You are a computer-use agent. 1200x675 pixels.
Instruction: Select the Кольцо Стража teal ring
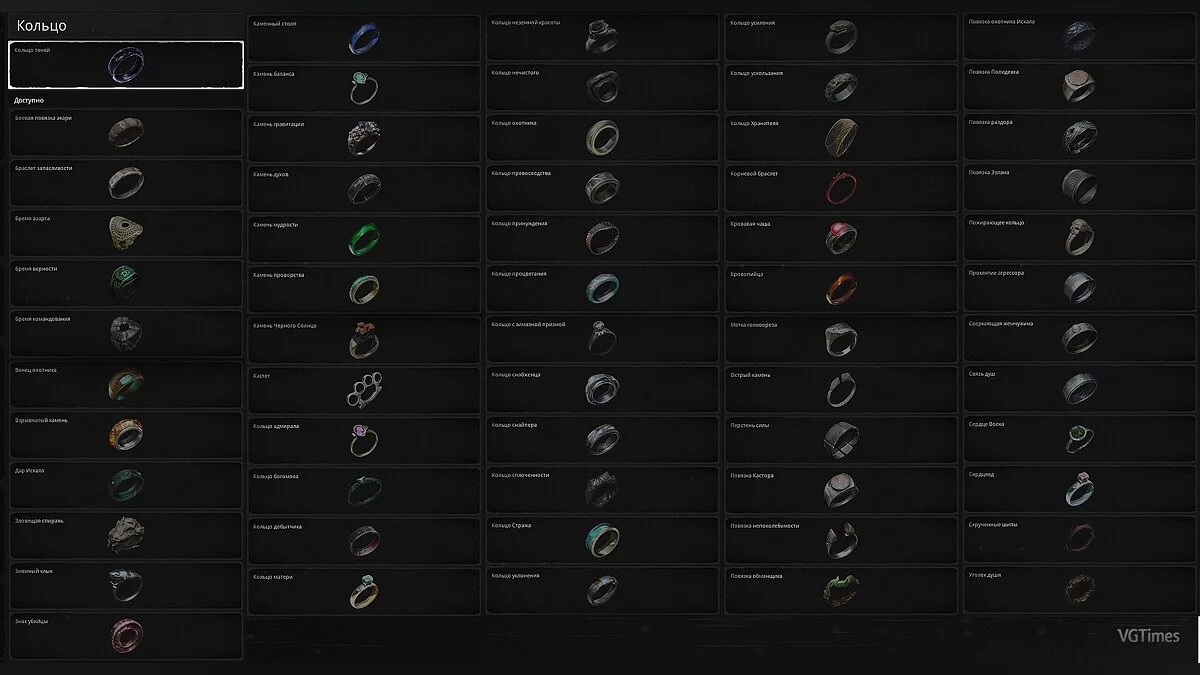coord(603,540)
